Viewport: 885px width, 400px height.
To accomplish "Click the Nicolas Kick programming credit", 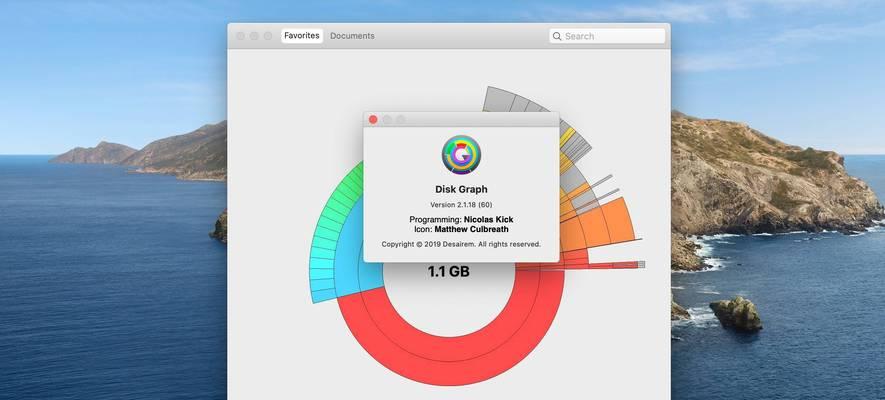I will click(x=488, y=219).
